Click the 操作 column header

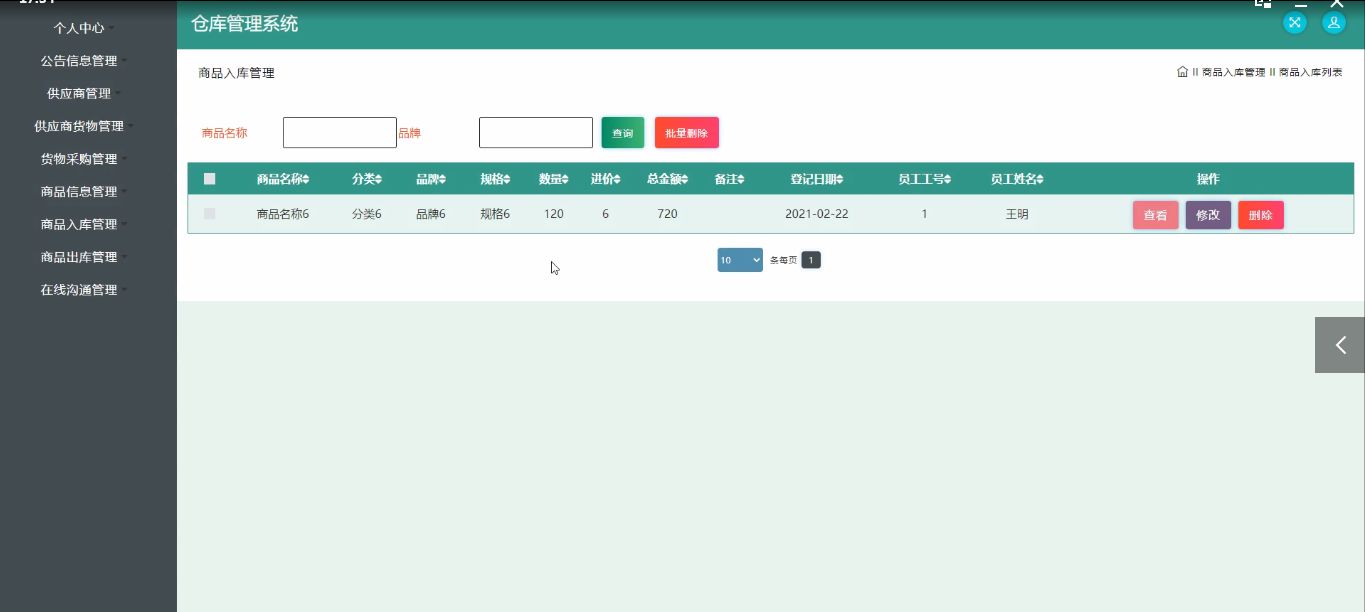pyautogui.click(x=1208, y=179)
